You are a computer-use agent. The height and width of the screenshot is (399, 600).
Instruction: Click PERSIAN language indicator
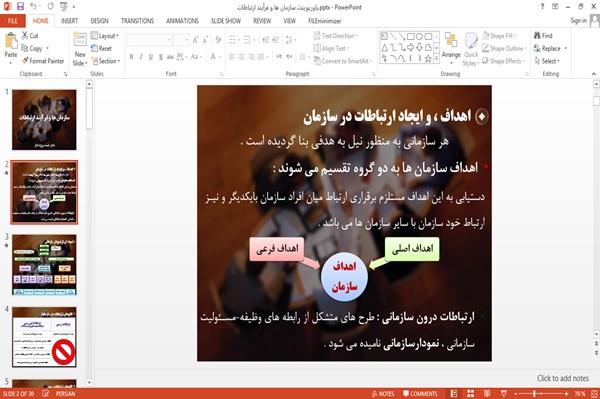[x=65, y=394]
